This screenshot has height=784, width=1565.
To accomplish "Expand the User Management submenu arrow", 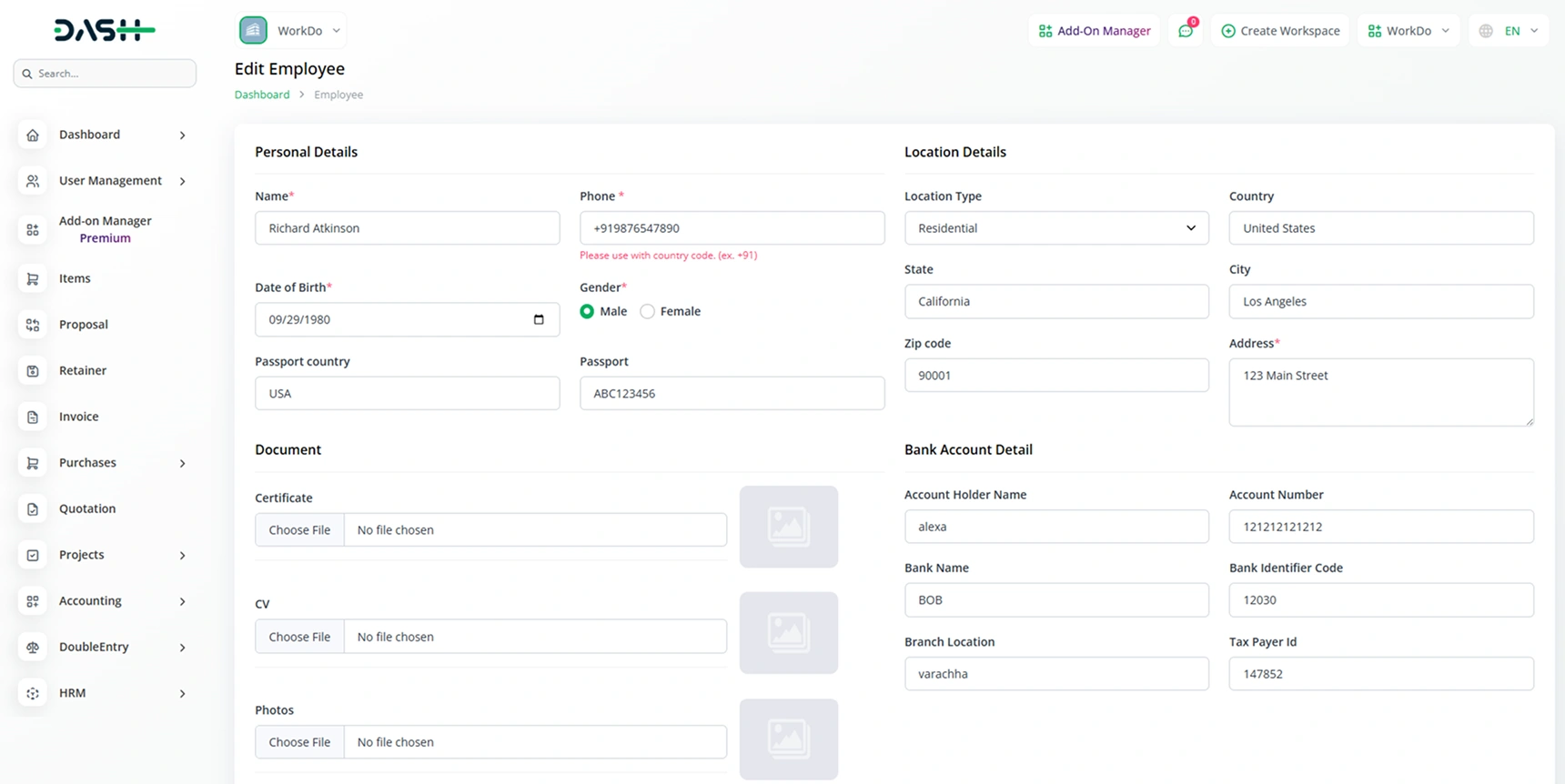I will pyautogui.click(x=183, y=182).
